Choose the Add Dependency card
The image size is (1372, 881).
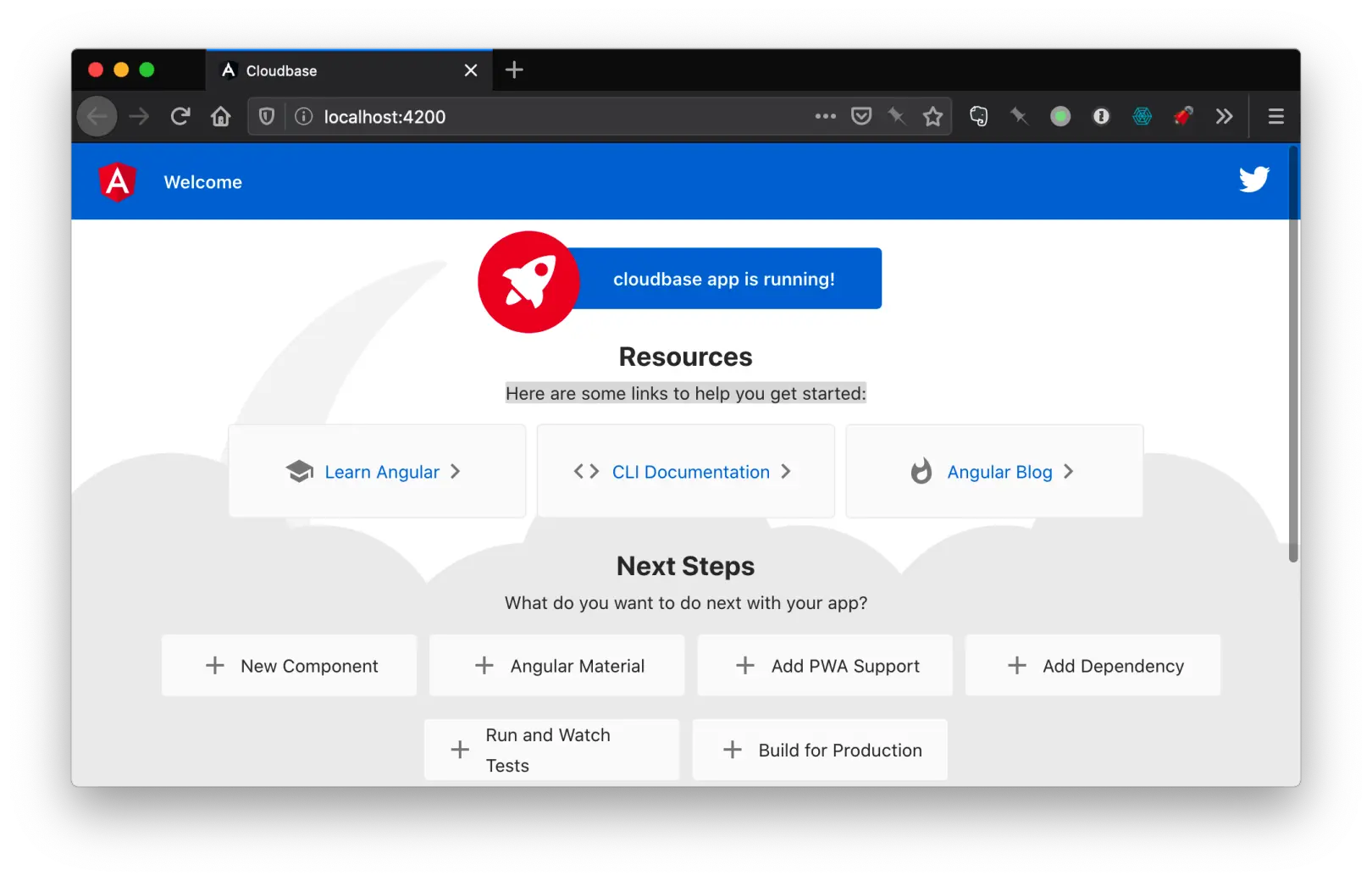click(x=1093, y=666)
